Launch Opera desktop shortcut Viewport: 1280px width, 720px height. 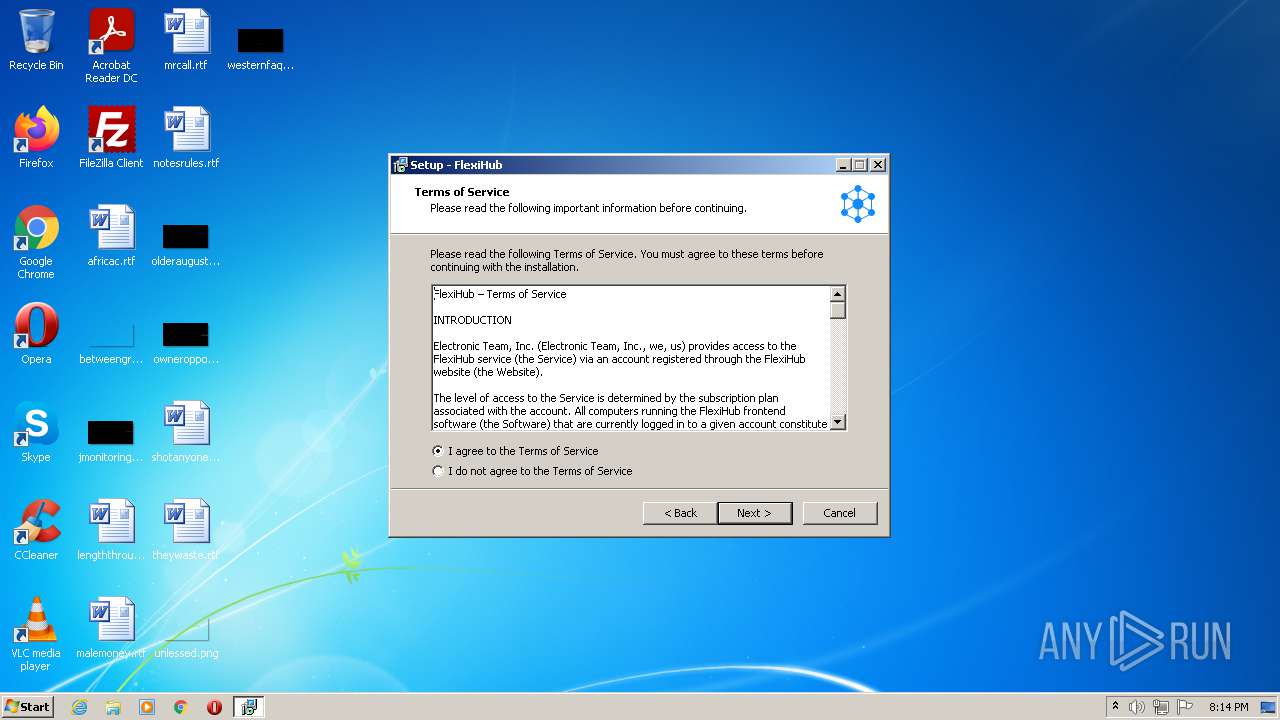(36, 334)
